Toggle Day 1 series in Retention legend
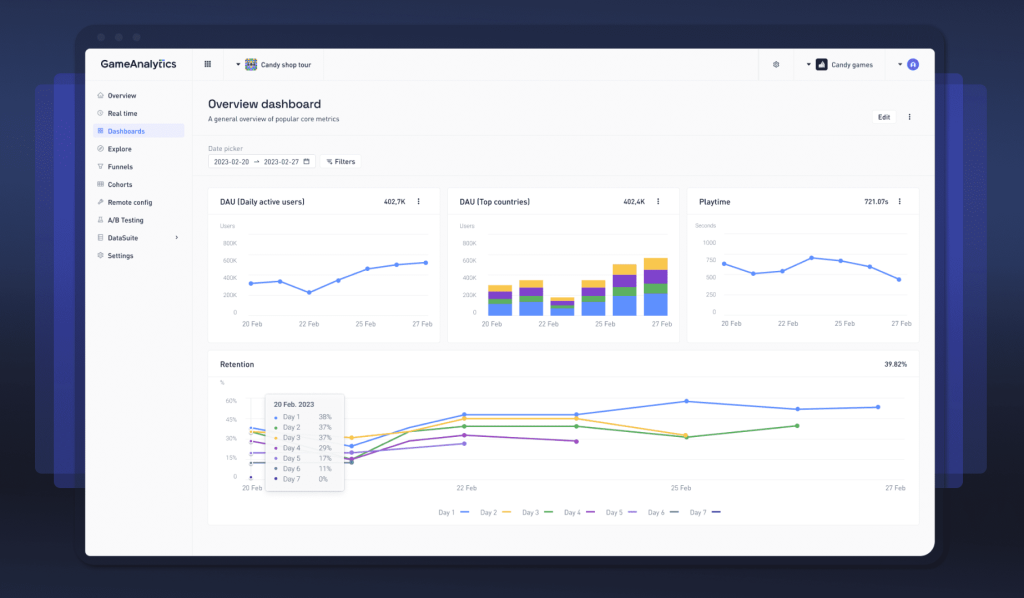The image size is (1024, 598). [449, 512]
